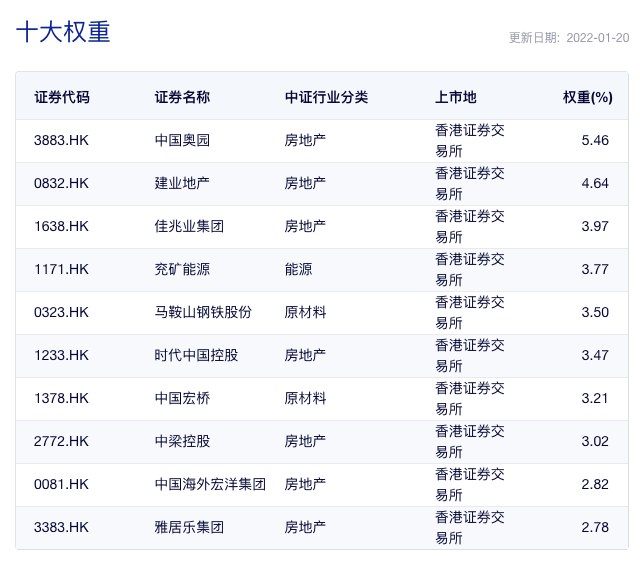Click the 上市地 column header
Image resolution: width=640 pixels, height=569 pixels.
456,97
